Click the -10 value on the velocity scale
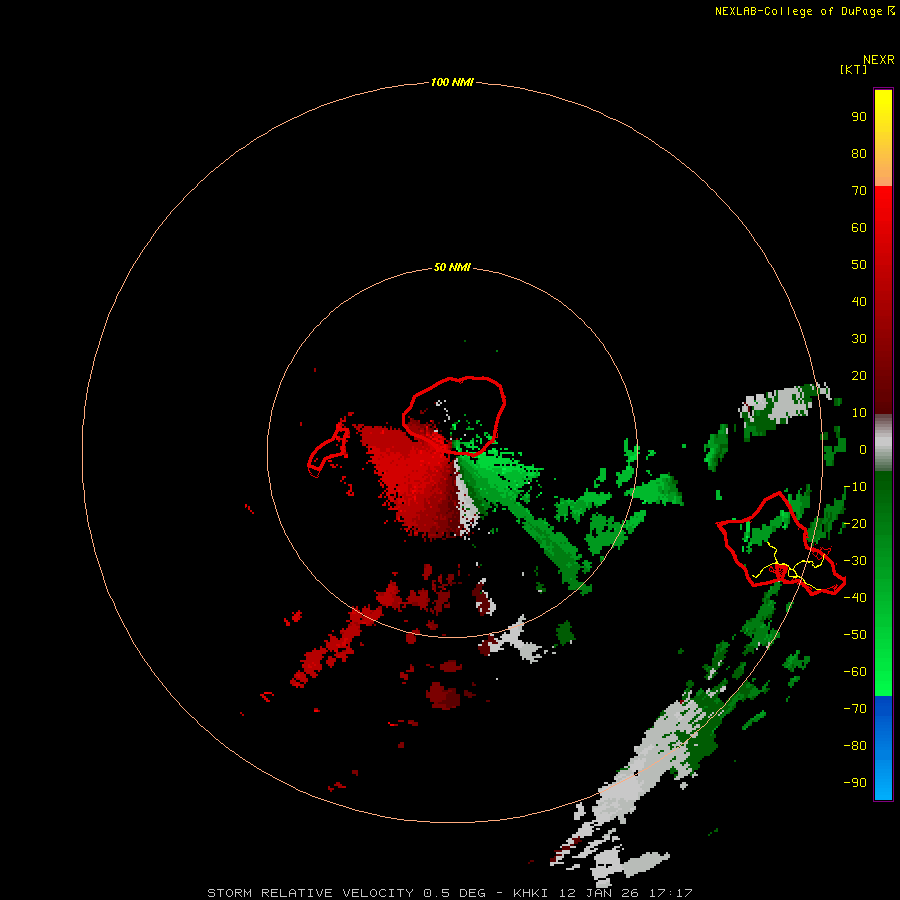Viewport: 900px width, 900px height. pyautogui.click(x=855, y=487)
